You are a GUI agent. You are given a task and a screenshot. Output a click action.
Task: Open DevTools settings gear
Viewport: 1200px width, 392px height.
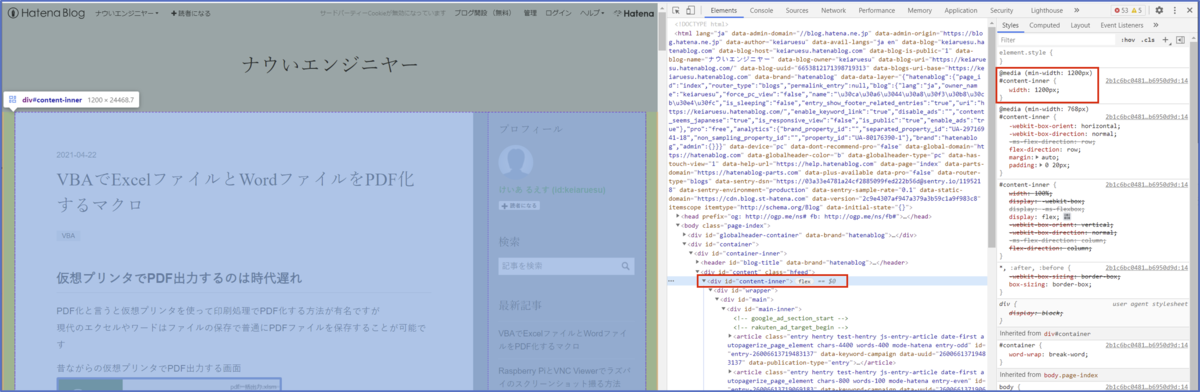(x=1158, y=10)
